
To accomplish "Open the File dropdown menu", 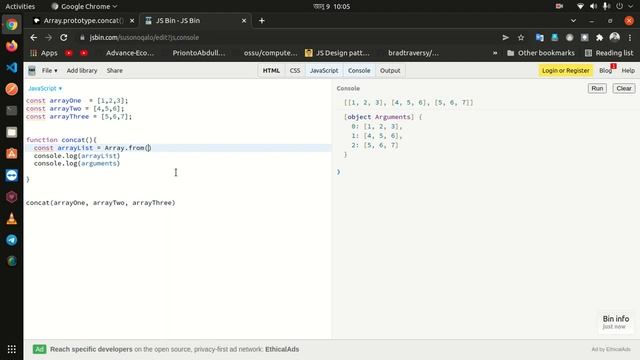I will click(x=49, y=71).
